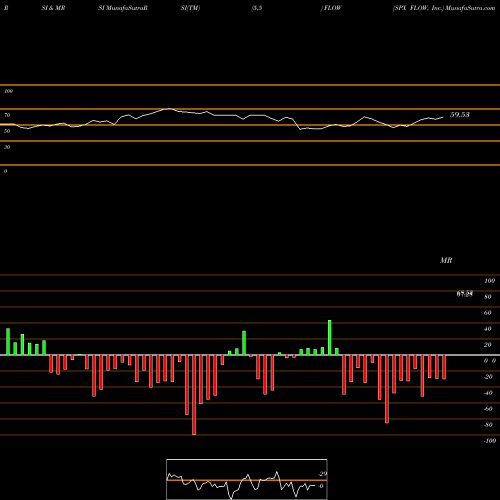Click the -29 label in mini chart
The height and width of the screenshot is (500, 500).
point(323,474)
